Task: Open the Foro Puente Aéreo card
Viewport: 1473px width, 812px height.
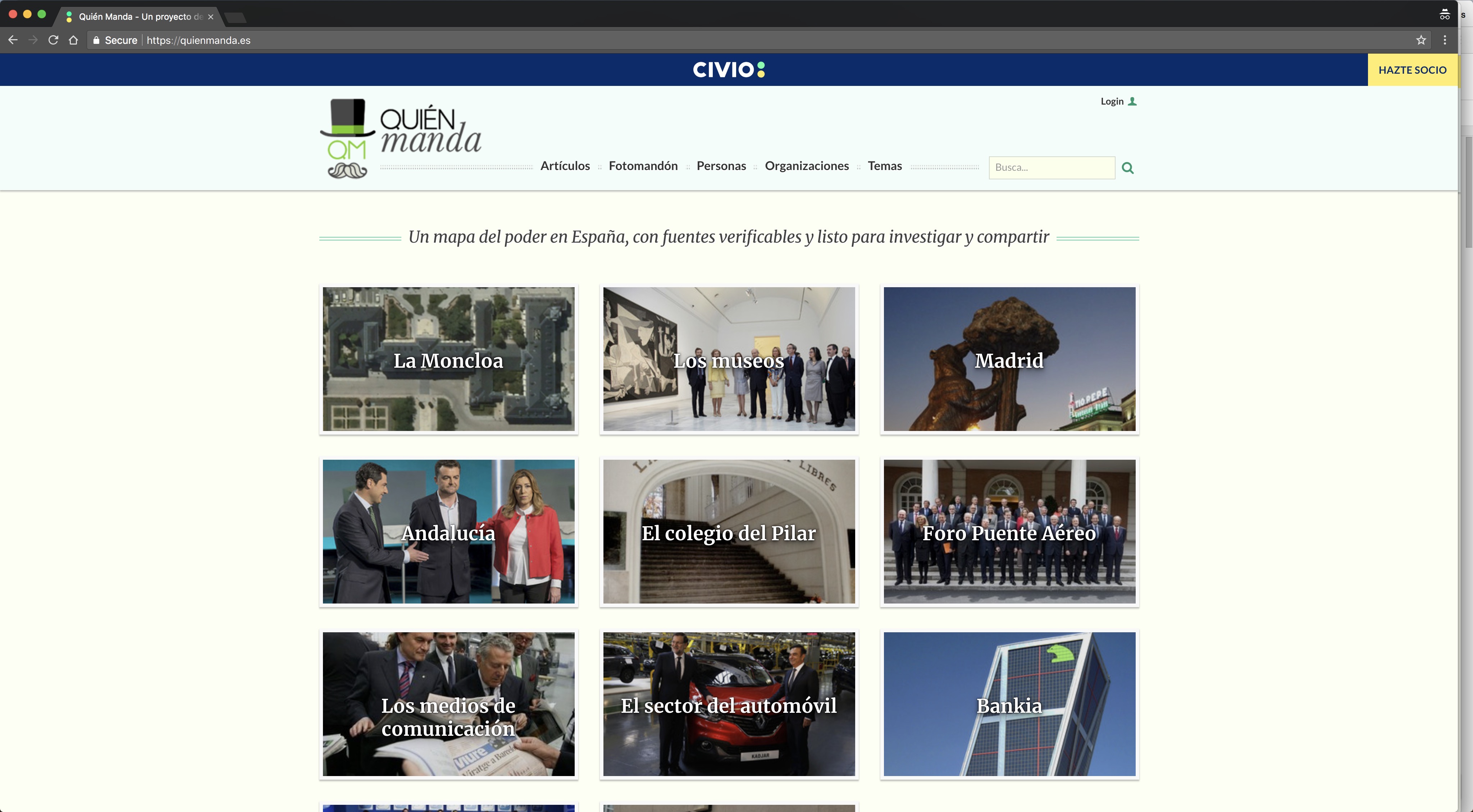Action: (1009, 531)
